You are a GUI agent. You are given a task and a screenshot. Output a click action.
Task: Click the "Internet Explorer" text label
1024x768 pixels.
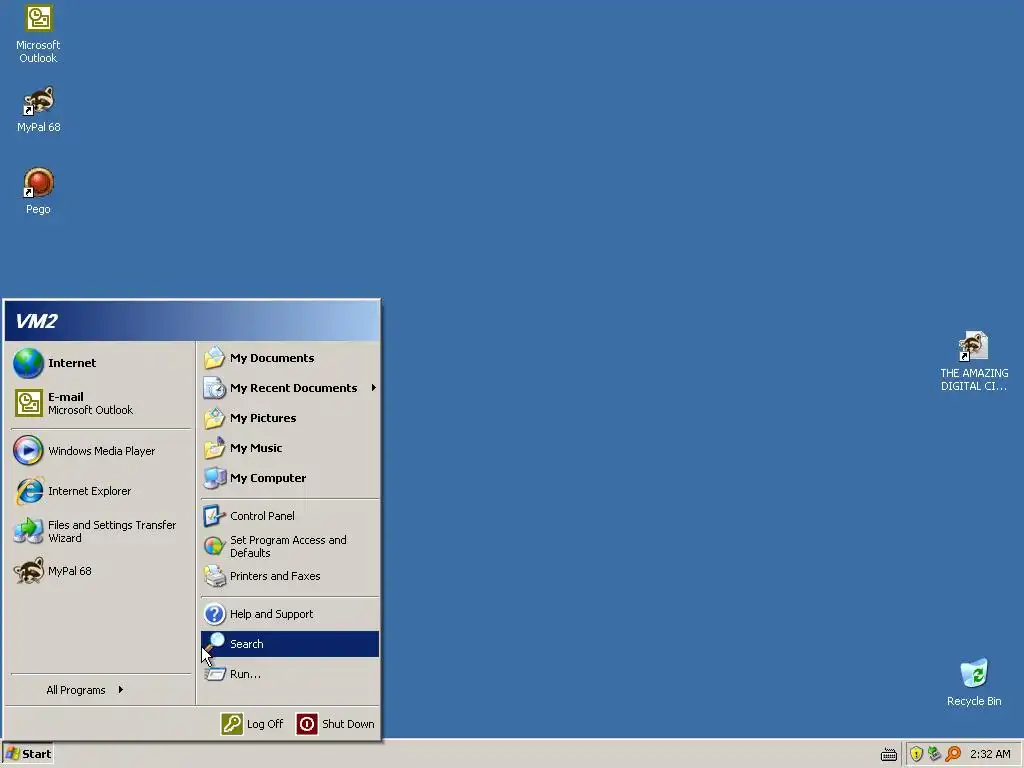pyautogui.click(x=89, y=491)
